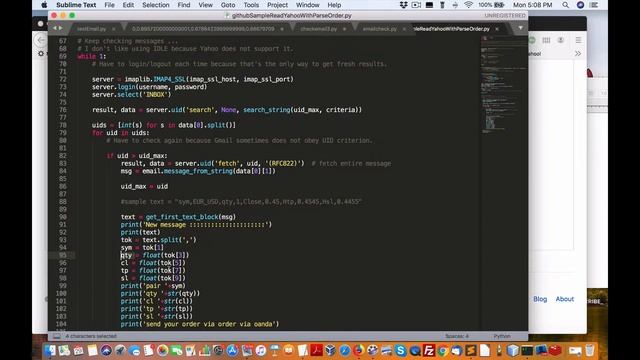
Task: Click the browser back button behind
Action: point(41,40)
